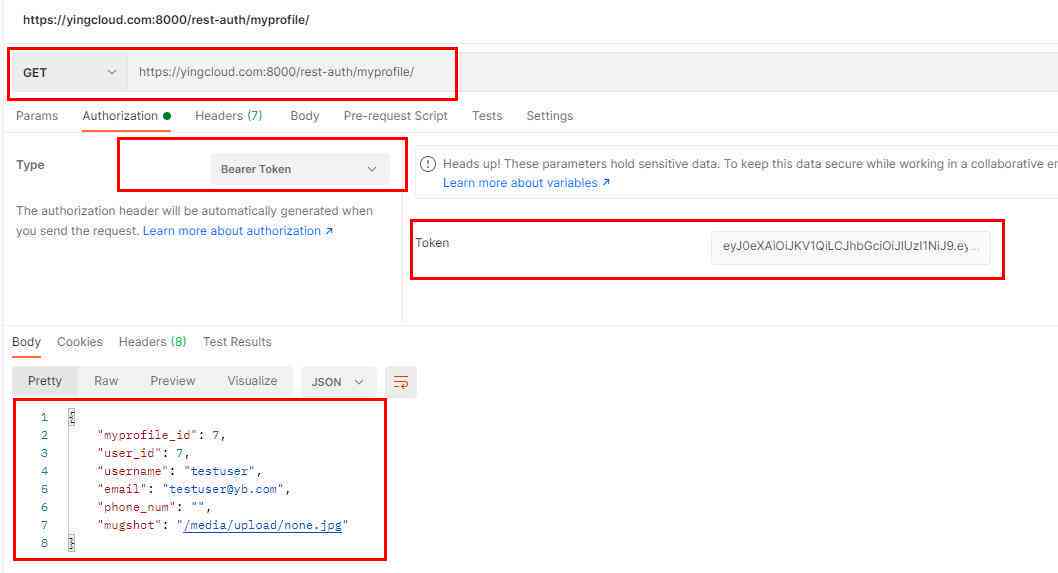Open the response Headers (8) tab
Screen dimensions: 1058x573
tap(152, 342)
